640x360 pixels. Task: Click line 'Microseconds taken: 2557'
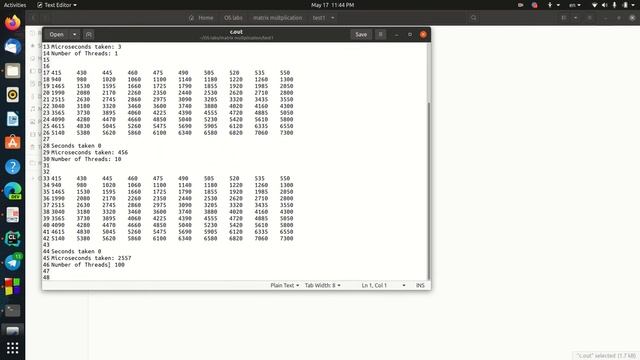coord(91,258)
